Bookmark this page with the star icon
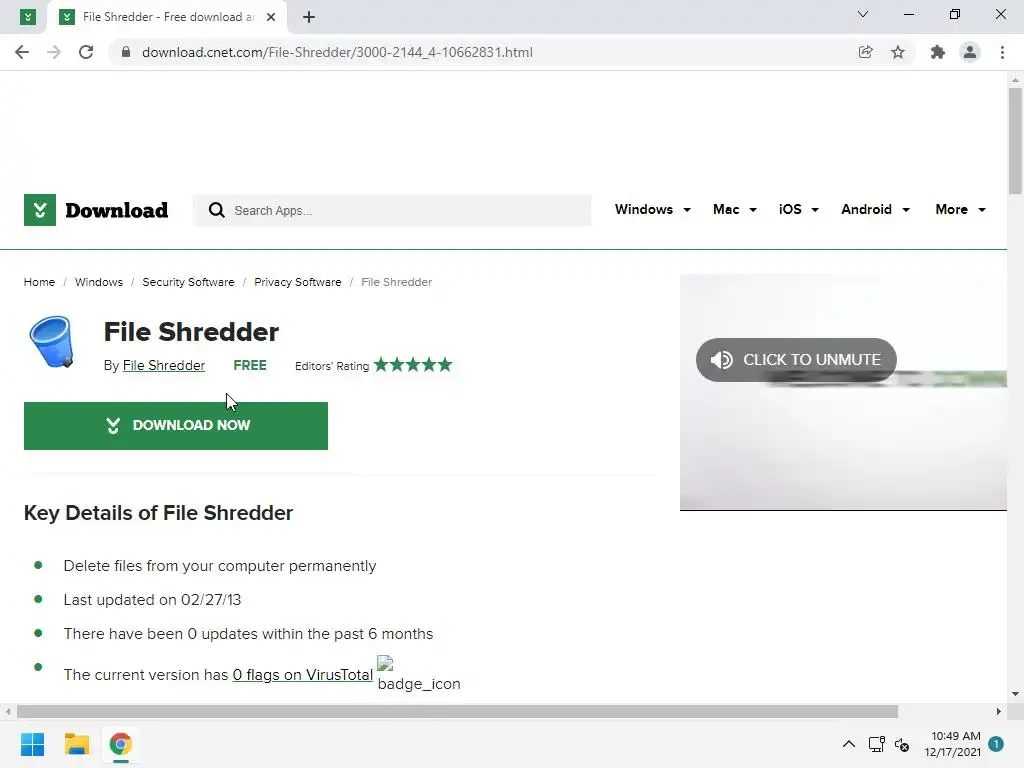Image resolution: width=1024 pixels, height=768 pixels. (x=898, y=52)
